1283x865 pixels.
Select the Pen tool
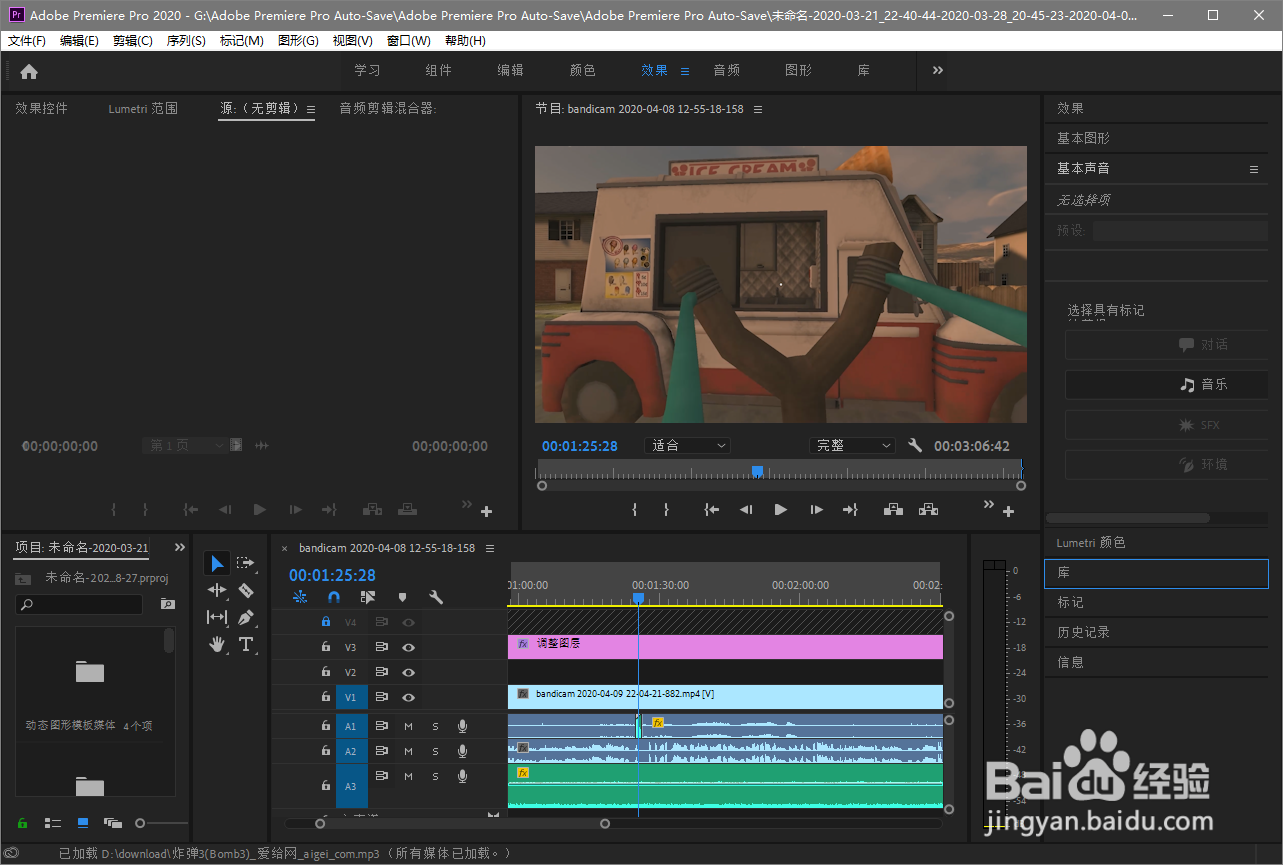click(x=246, y=618)
